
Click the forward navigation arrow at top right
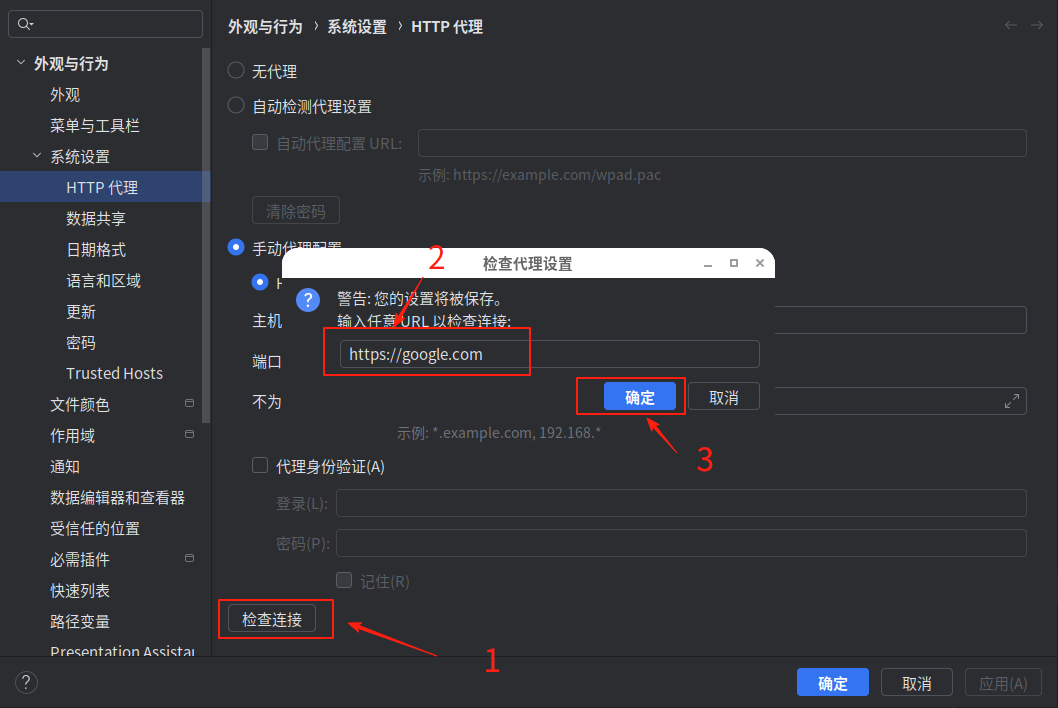pyautogui.click(x=1036, y=25)
